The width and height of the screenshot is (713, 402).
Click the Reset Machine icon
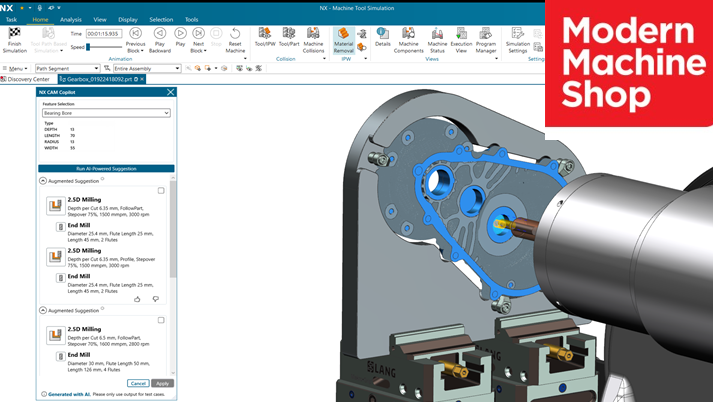coord(235,36)
